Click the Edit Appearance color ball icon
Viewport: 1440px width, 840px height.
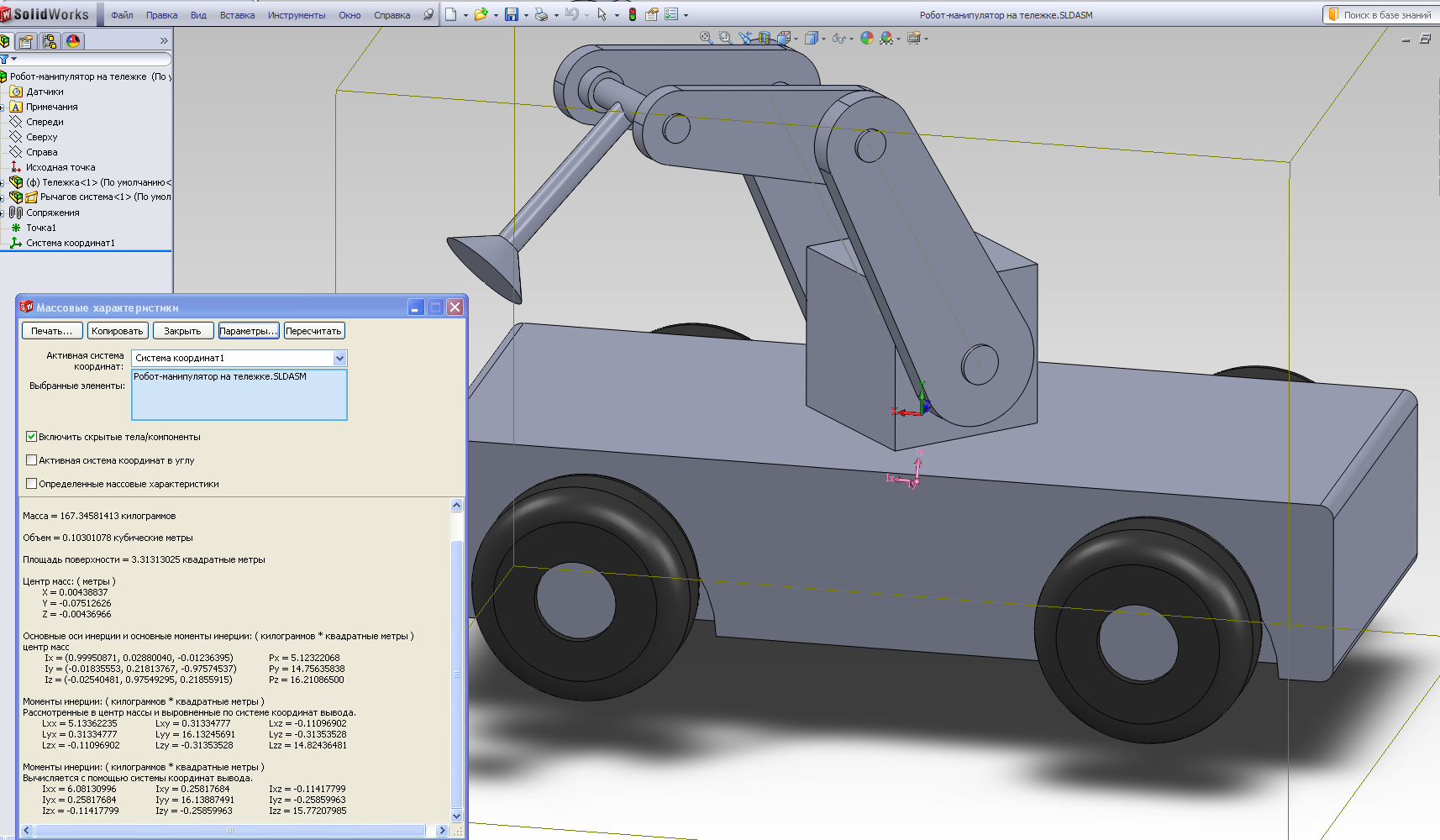(x=867, y=38)
